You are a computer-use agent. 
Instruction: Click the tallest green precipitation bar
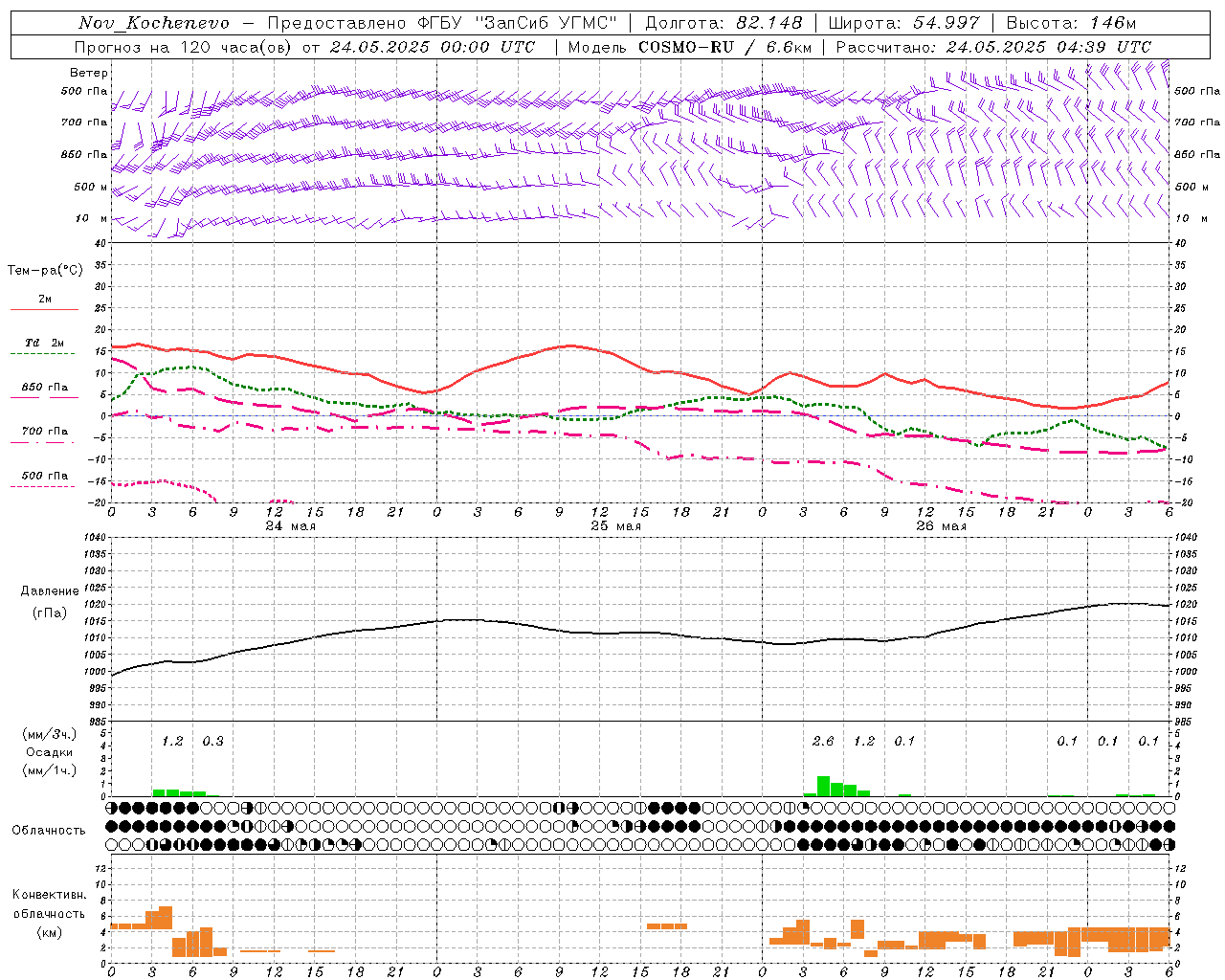pyautogui.click(x=823, y=786)
